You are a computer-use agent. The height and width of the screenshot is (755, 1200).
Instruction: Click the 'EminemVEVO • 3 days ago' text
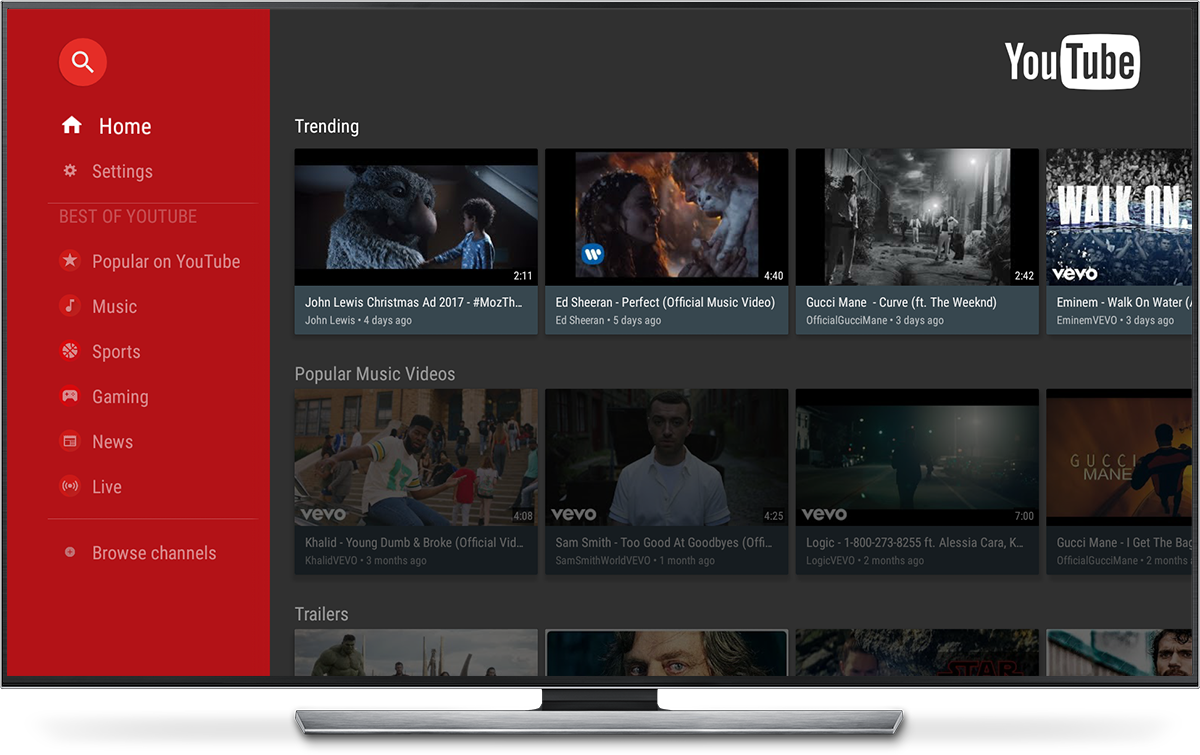coord(1116,321)
